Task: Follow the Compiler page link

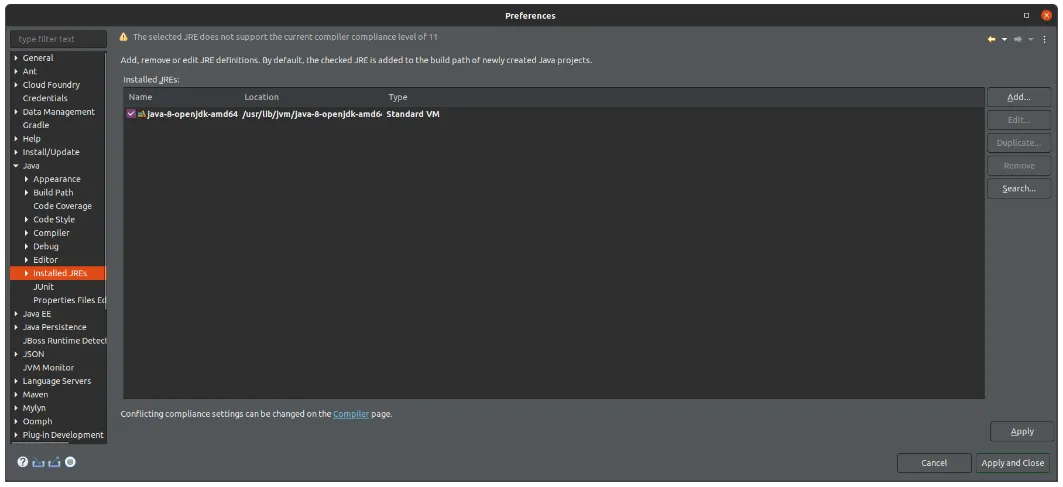Action: pyautogui.click(x=351, y=414)
